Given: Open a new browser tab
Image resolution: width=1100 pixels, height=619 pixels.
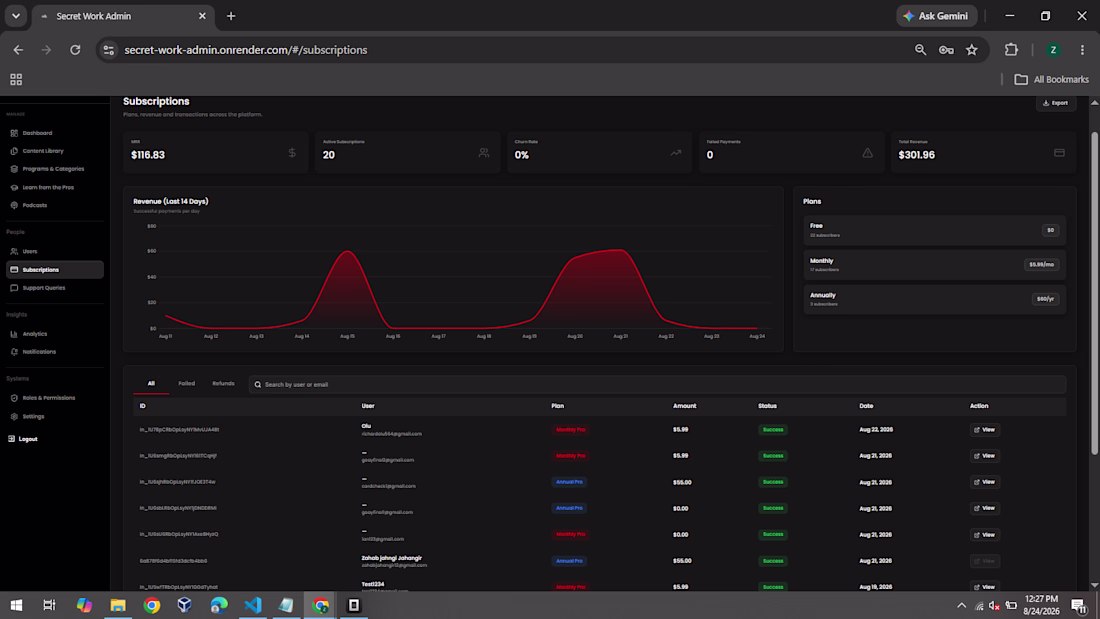Looking at the screenshot, I should pyautogui.click(x=231, y=15).
